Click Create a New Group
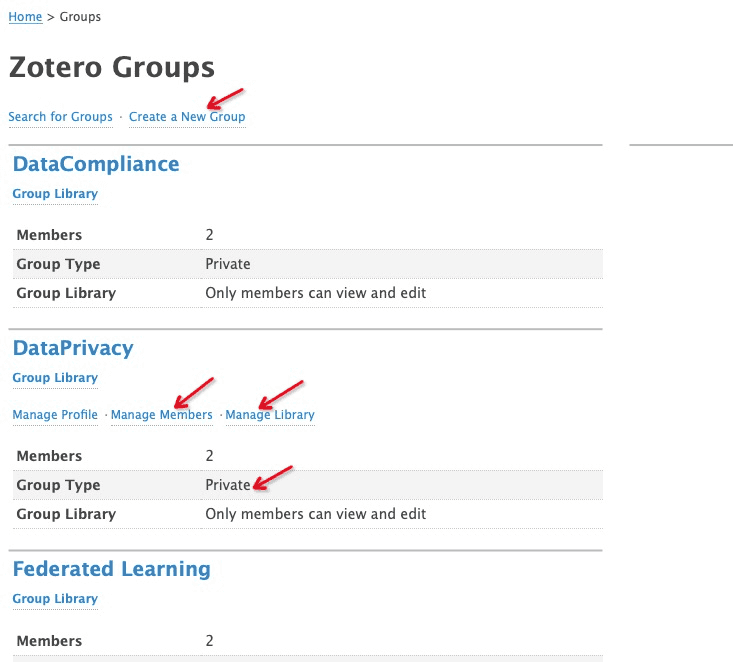 186,117
